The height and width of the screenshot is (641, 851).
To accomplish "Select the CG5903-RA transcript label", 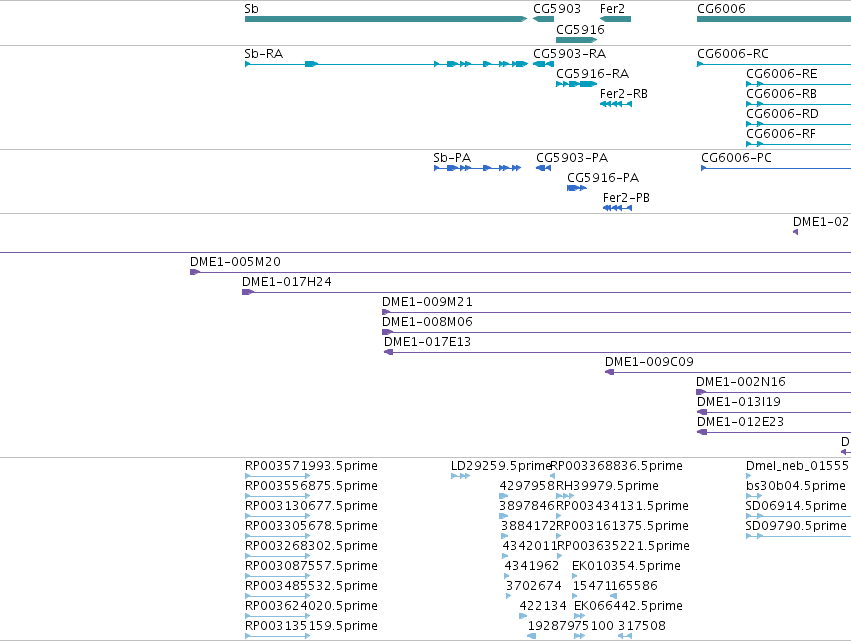I will (569, 54).
